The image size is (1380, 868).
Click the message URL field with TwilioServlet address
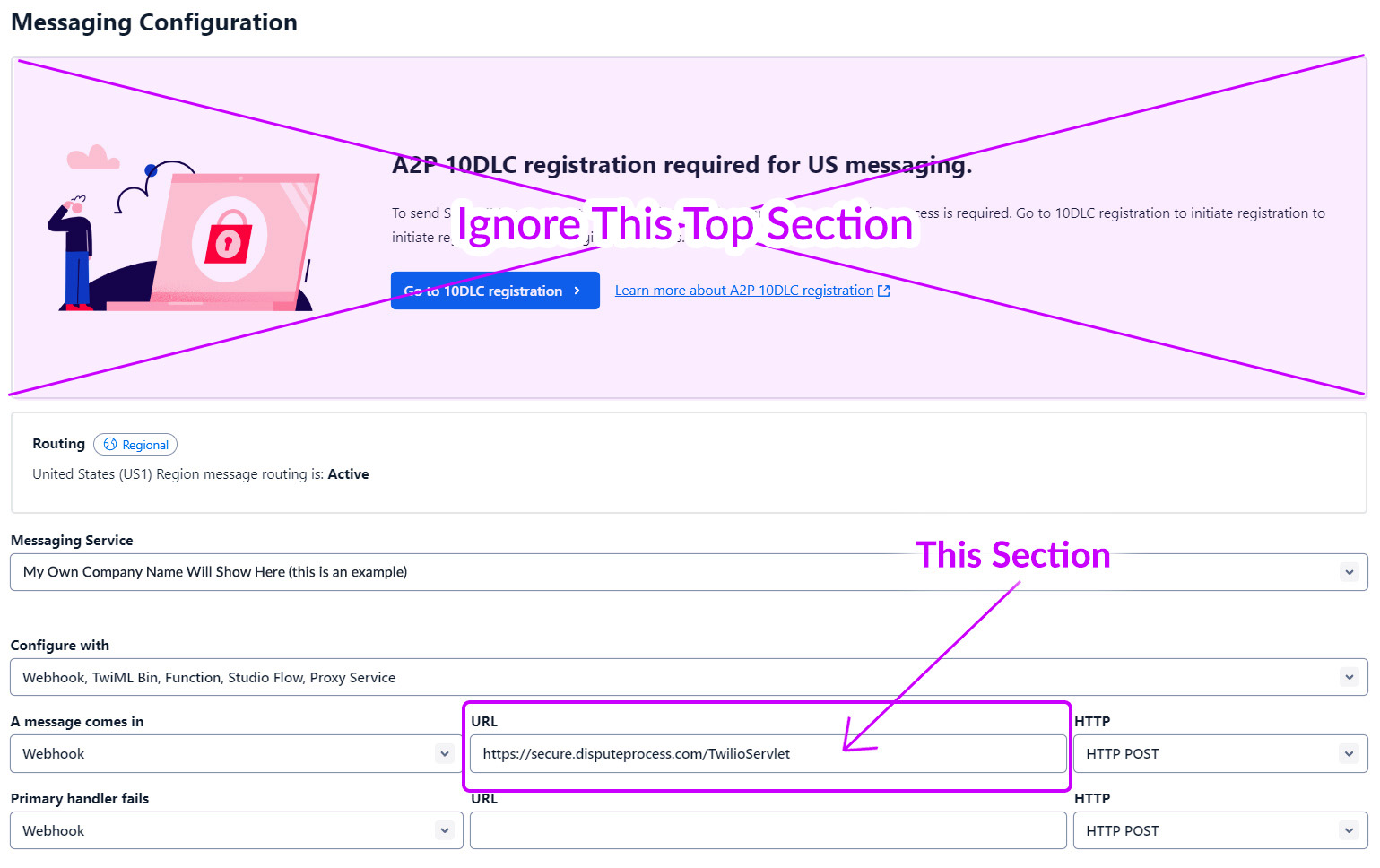(768, 754)
